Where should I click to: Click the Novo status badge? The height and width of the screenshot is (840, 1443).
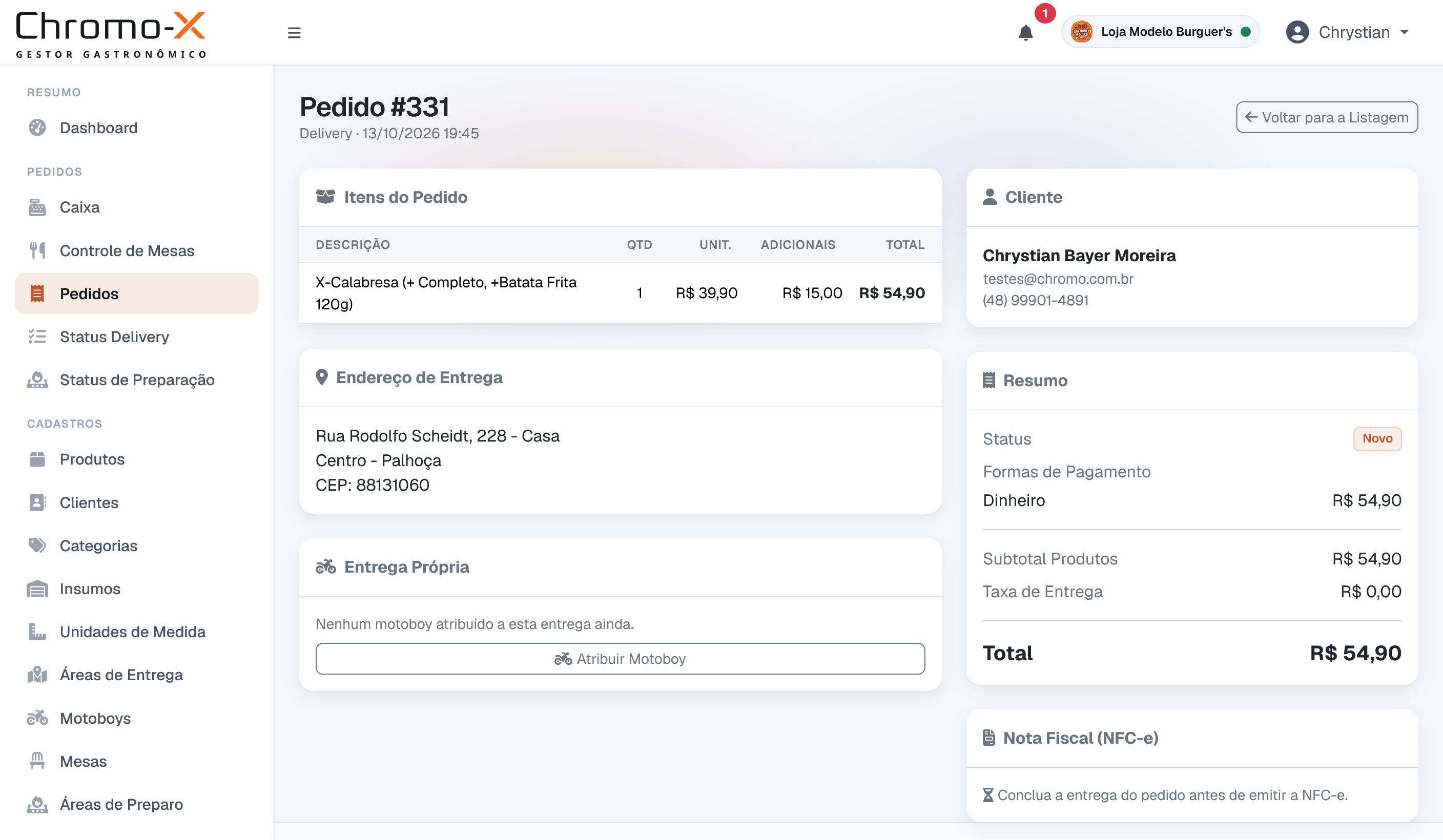click(x=1377, y=439)
